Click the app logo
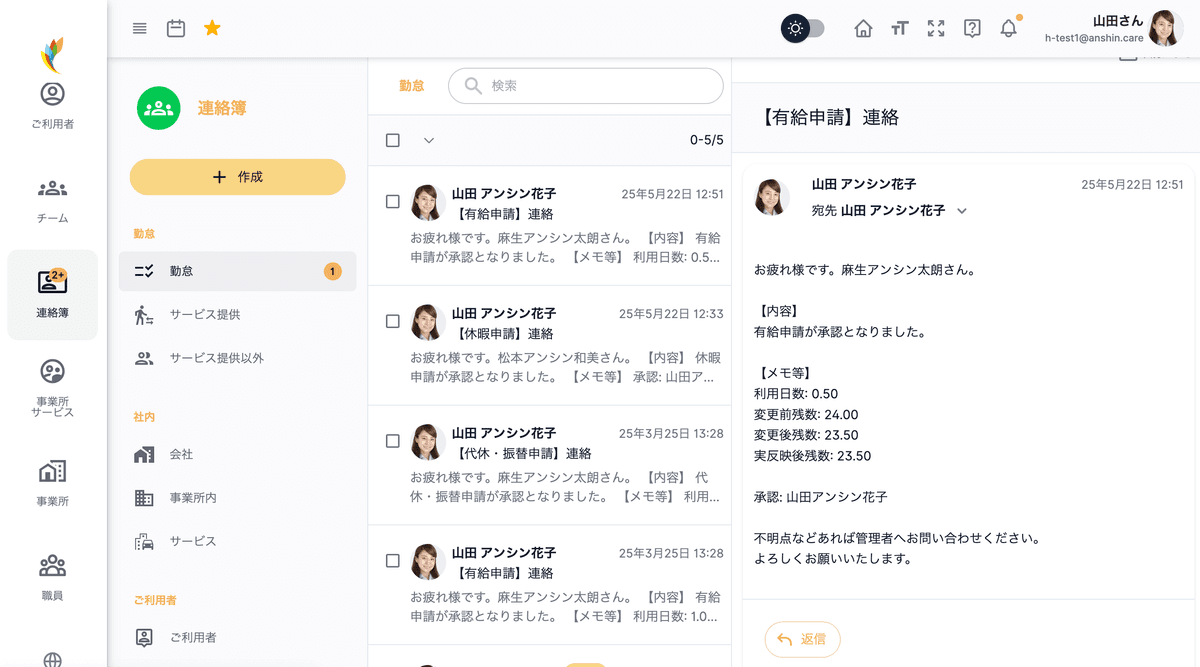 click(52, 55)
